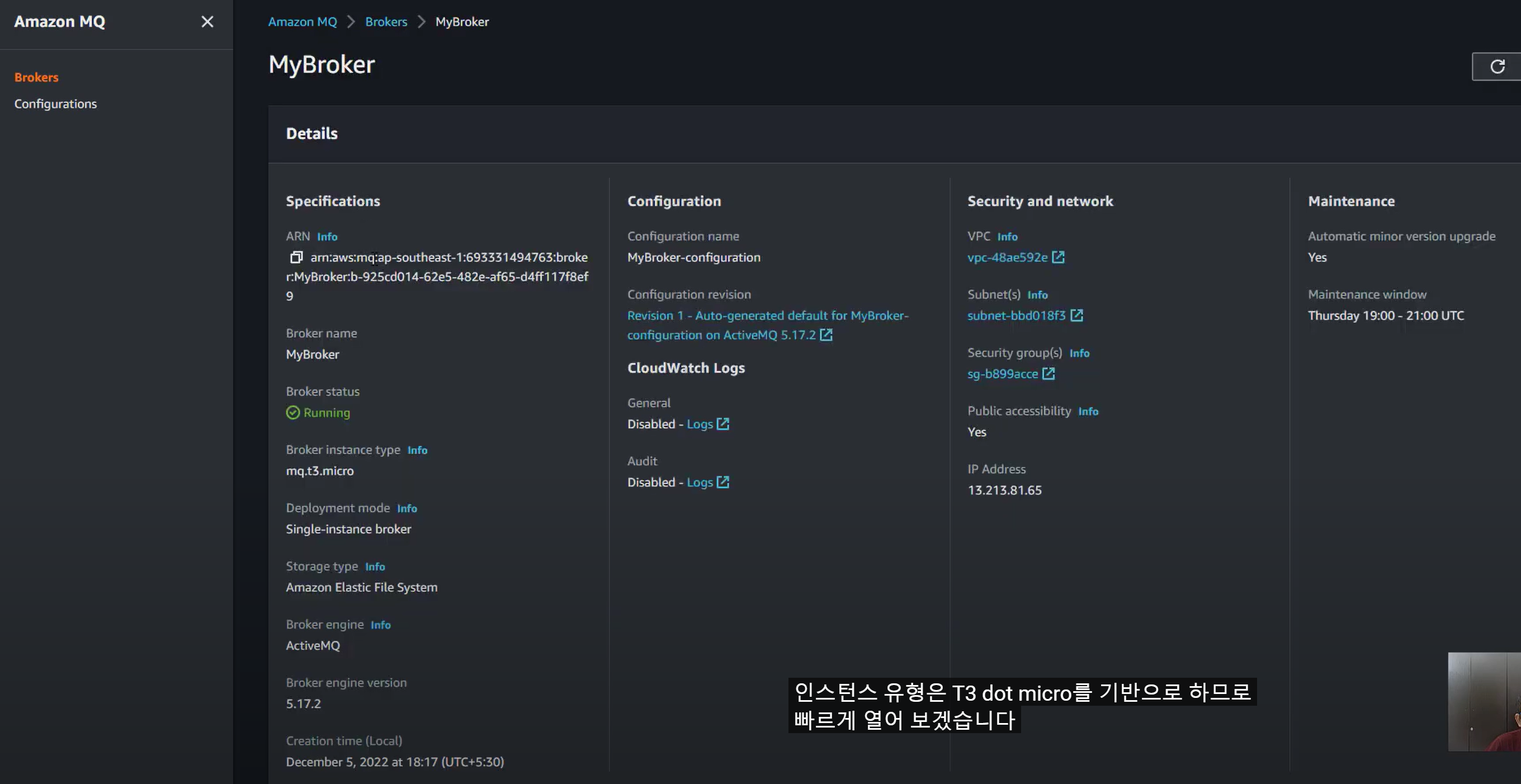The width and height of the screenshot is (1521, 784).
Task: Click the presenter webcam thumbnail
Action: 1484,701
